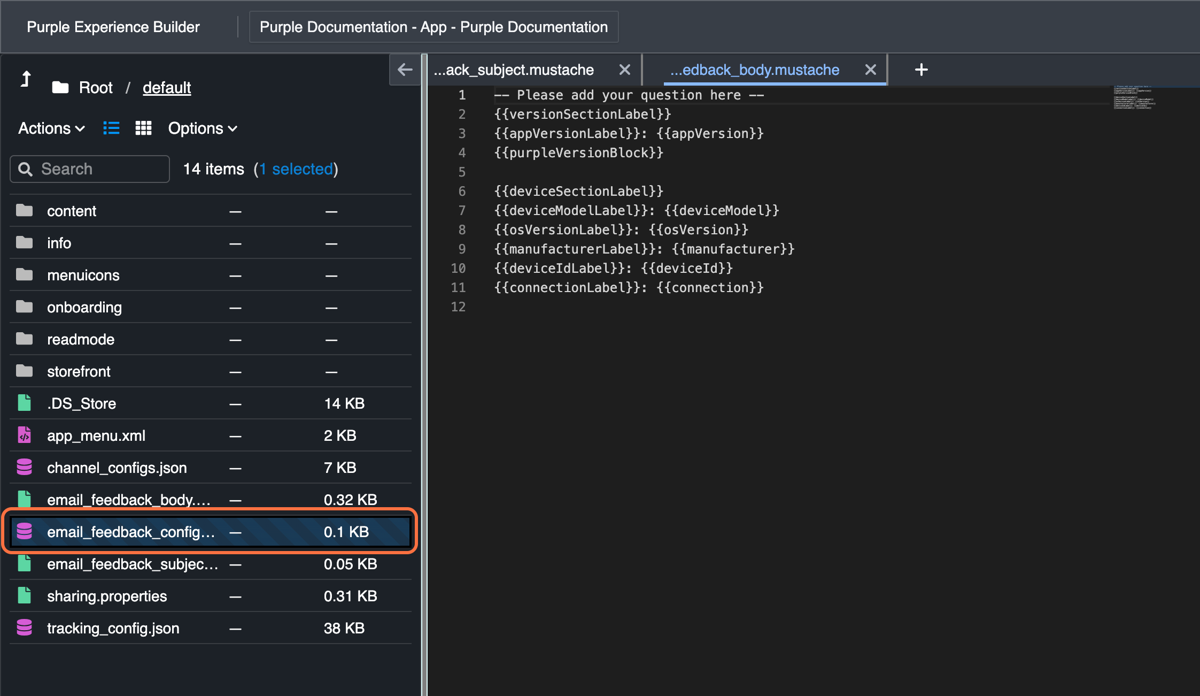Viewport: 1200px width, 696px height.
Task: Open the Options dropdown
Action: click(x=203, y=128)
